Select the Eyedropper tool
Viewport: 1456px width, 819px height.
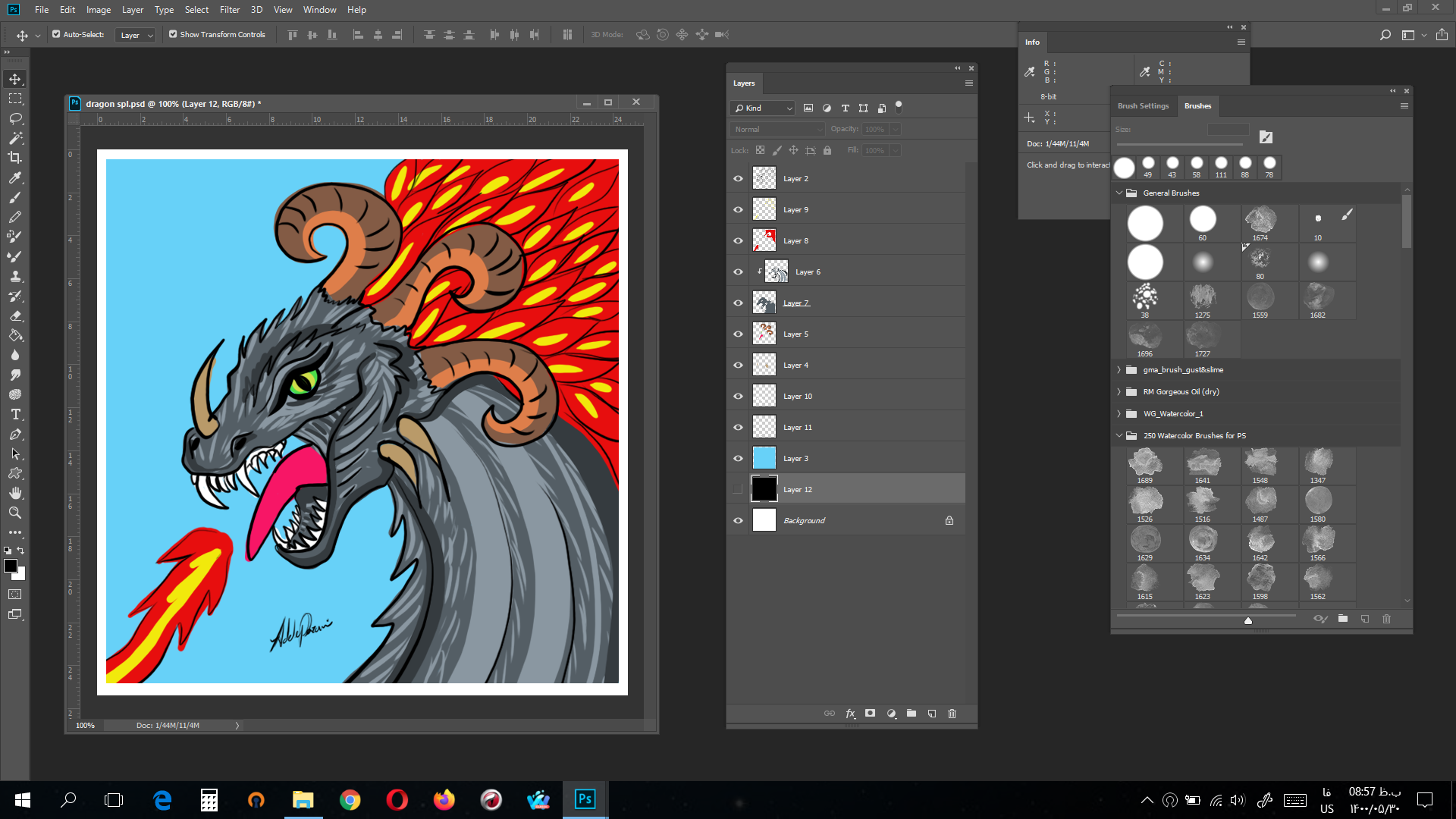click(x=15, y=177)
